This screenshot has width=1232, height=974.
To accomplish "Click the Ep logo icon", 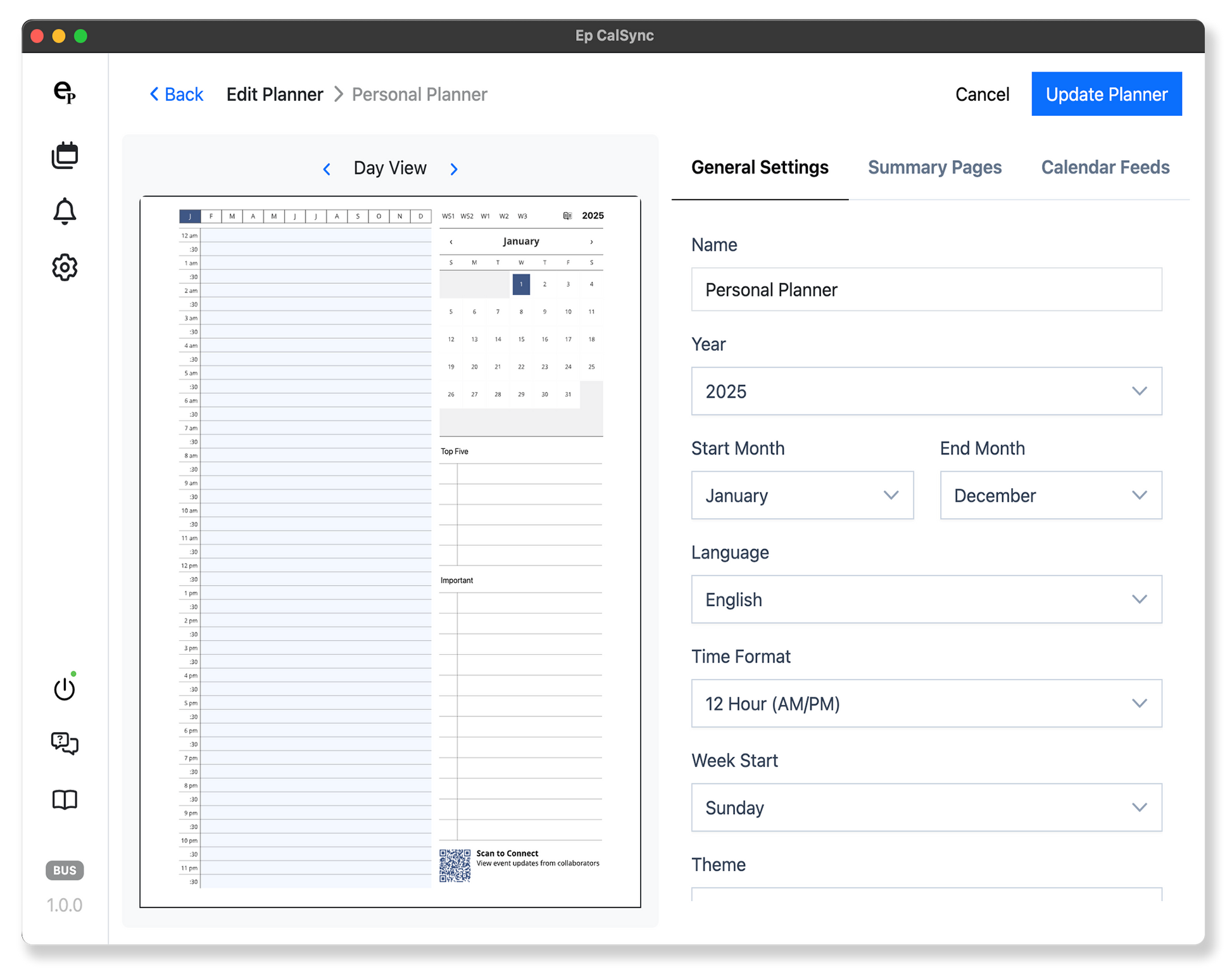I will [65, 92].
